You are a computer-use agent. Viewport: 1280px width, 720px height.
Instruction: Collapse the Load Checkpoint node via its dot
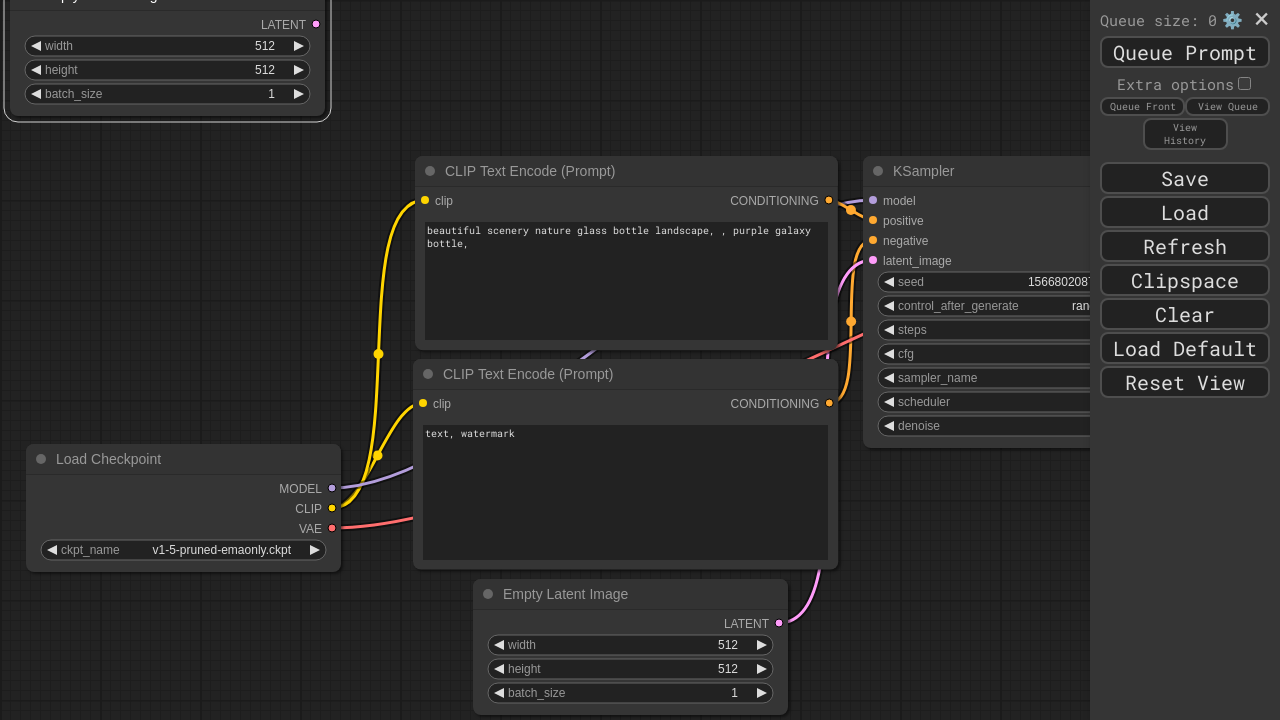click(41, 459)
